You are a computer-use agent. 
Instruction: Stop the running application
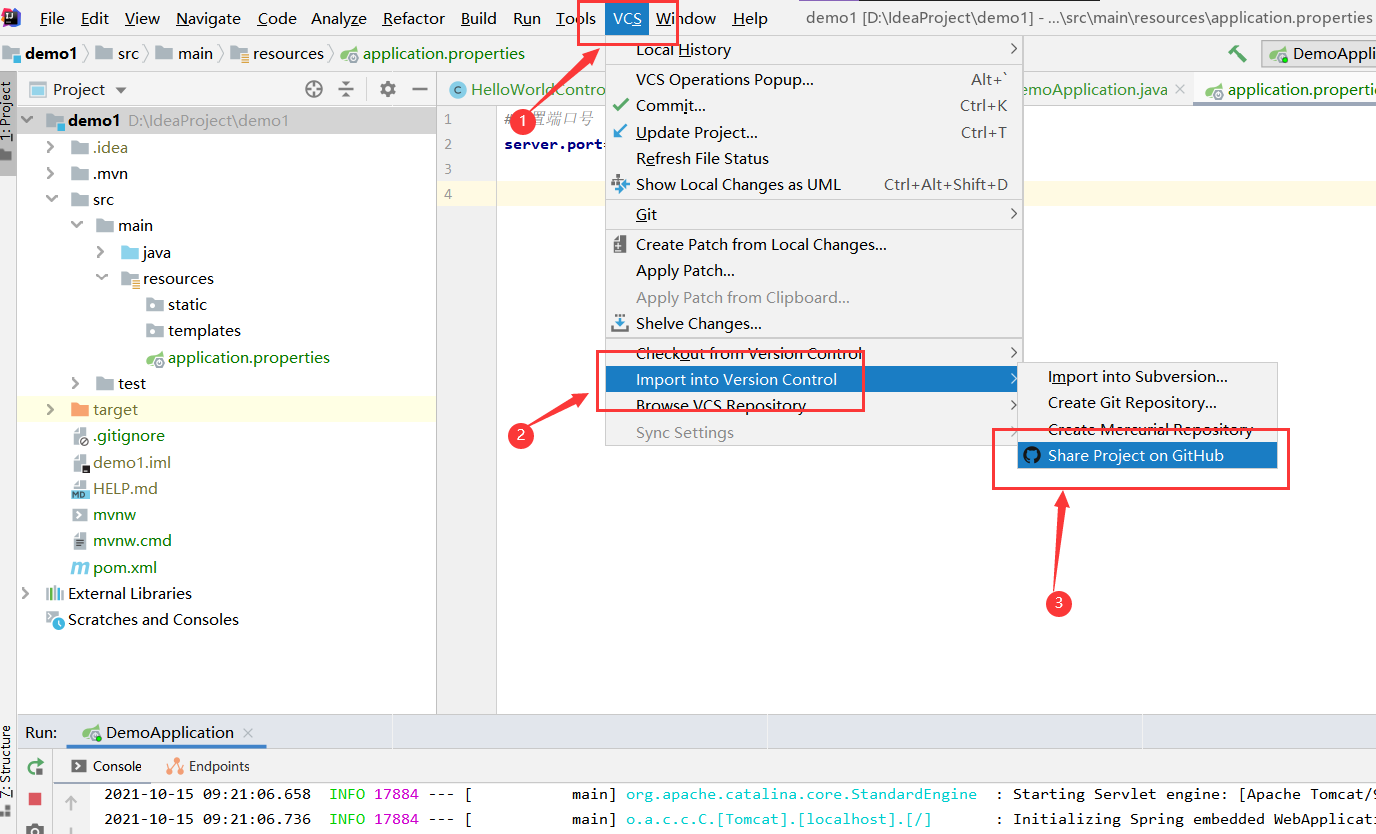(35, 799)
